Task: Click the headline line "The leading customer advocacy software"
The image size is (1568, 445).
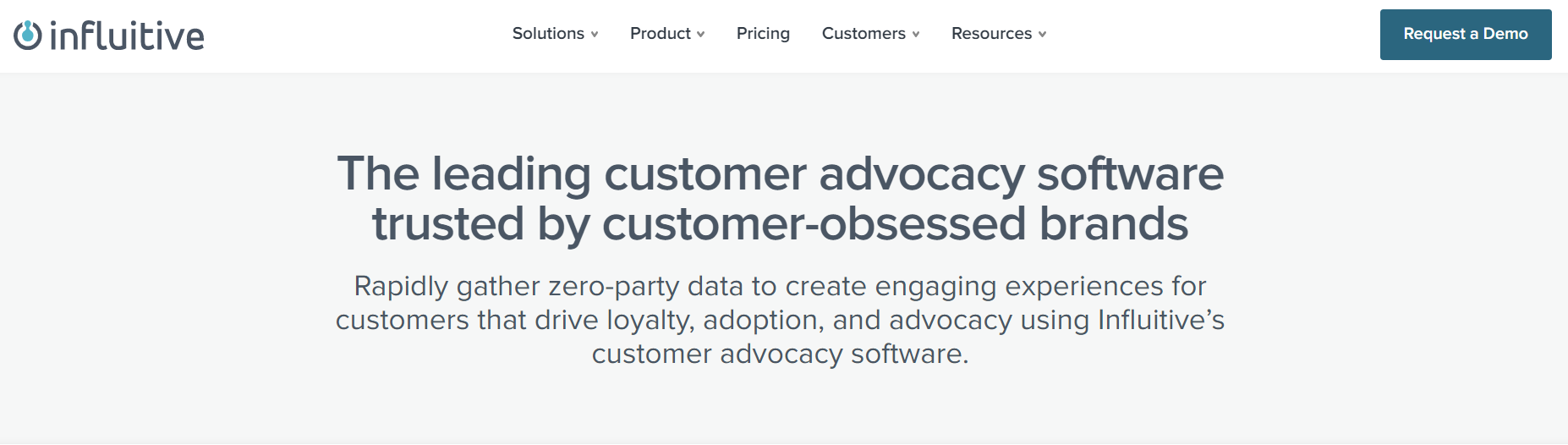Action: click(x=780, y=174)
